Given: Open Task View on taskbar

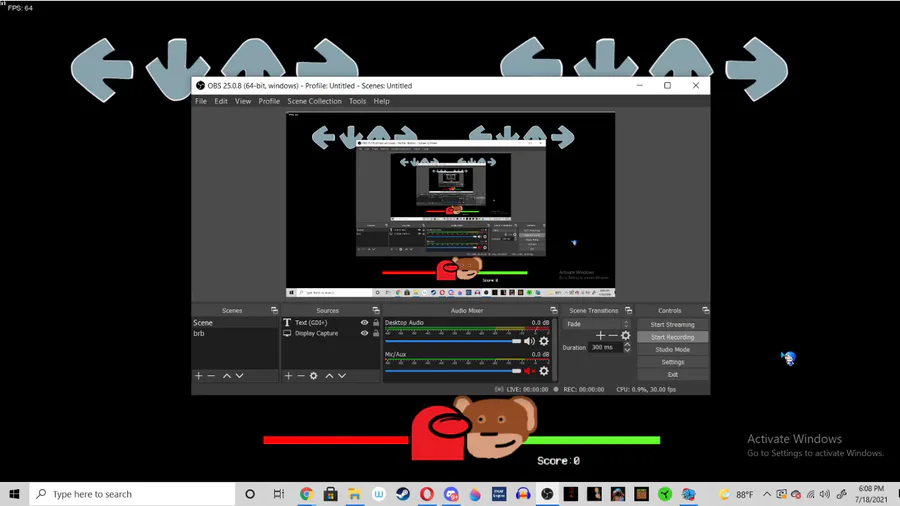Looking at the screenshot, I should click(x=279, y=494).
